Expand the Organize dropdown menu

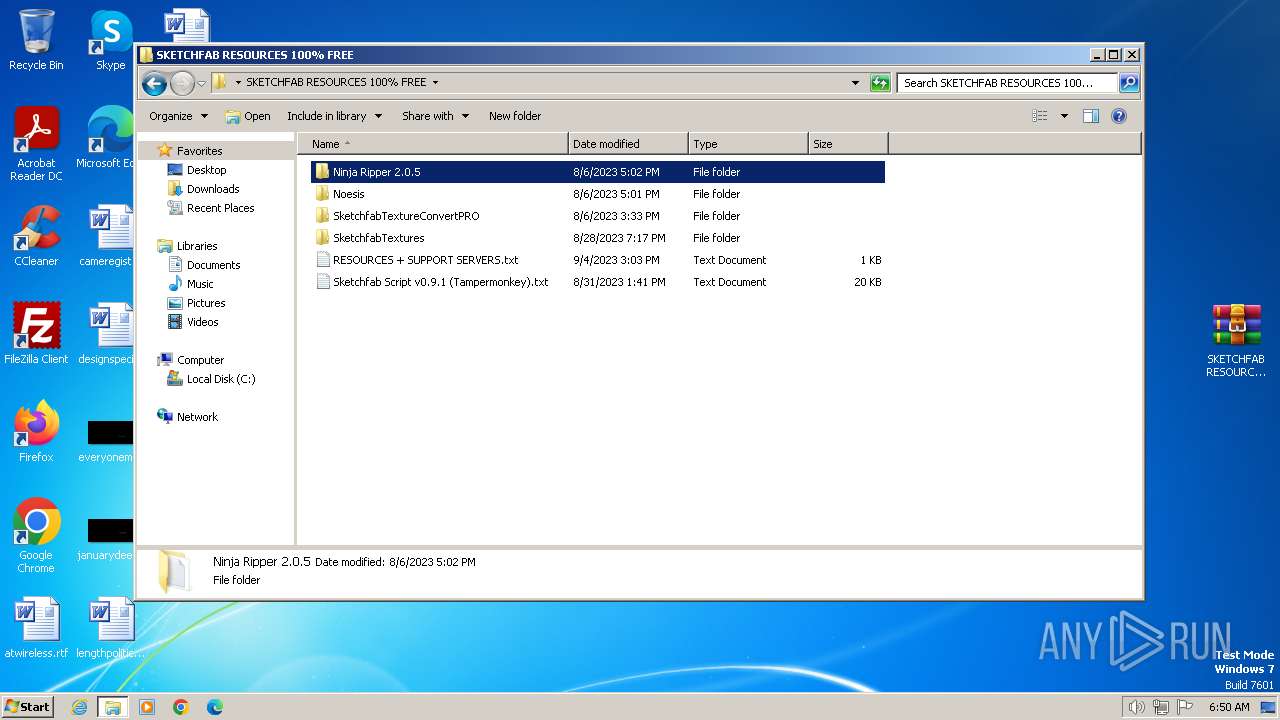click(x=178, y=116)
